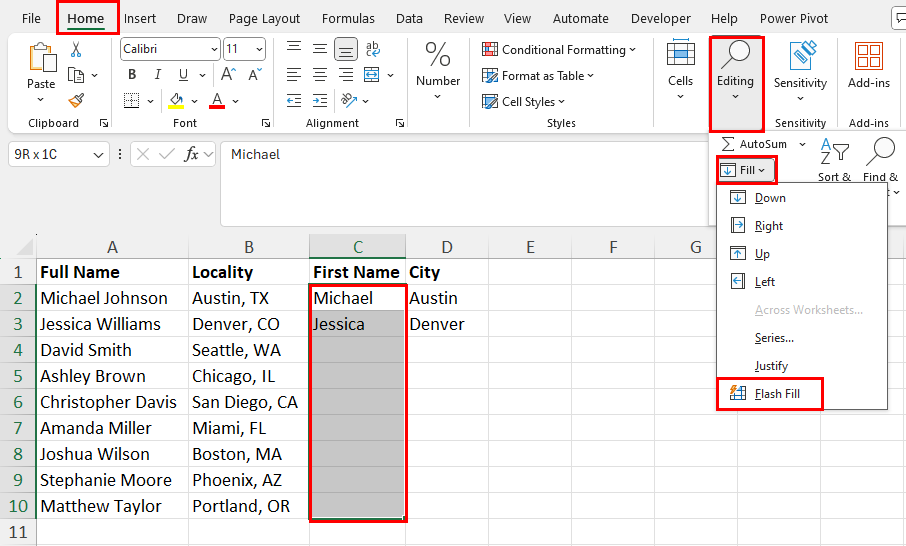Align text right
906x546 pixels.
point(346,75)
